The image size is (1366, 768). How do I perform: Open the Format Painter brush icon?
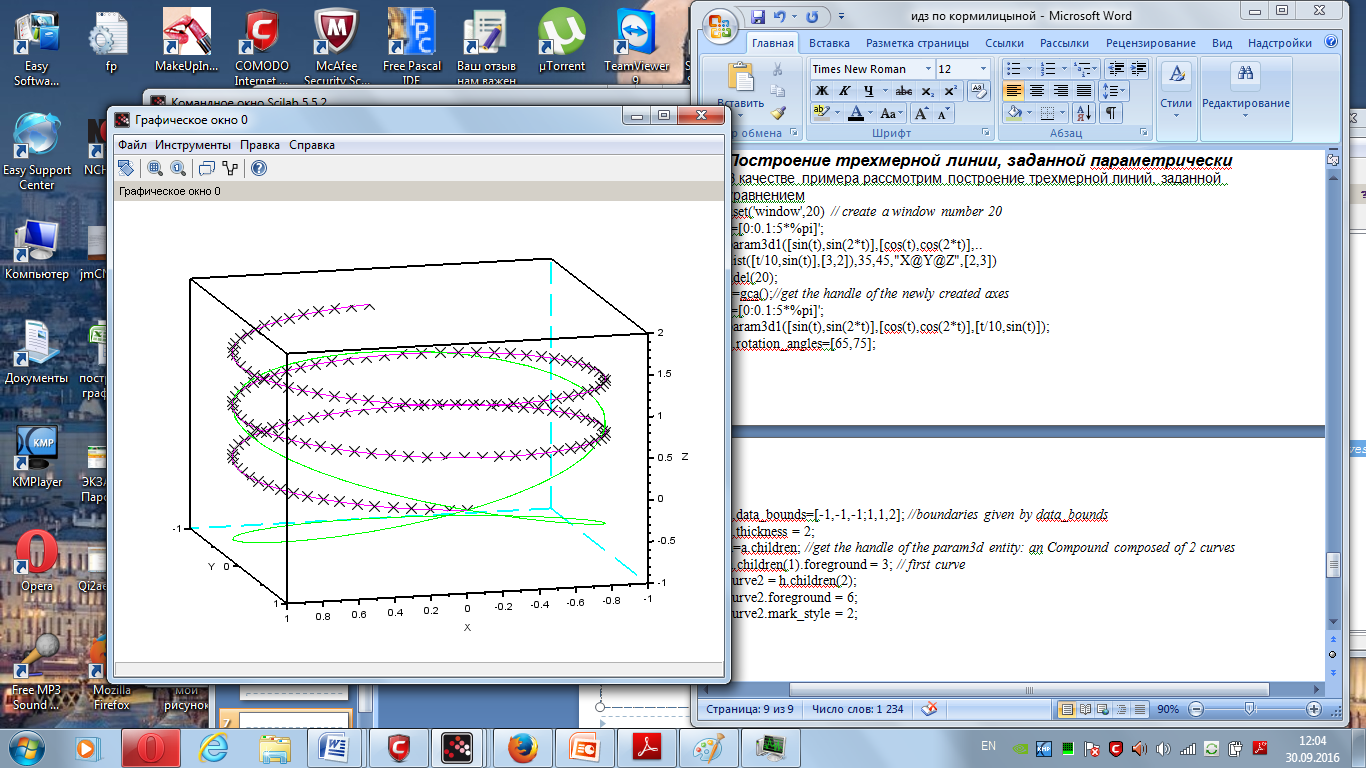pyautogui.click(x=779, y=114)
